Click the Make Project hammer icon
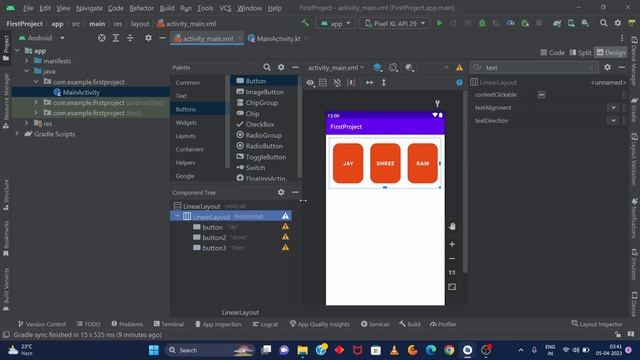Viewport: 640px width, 360px height. (x=305, y=23)
